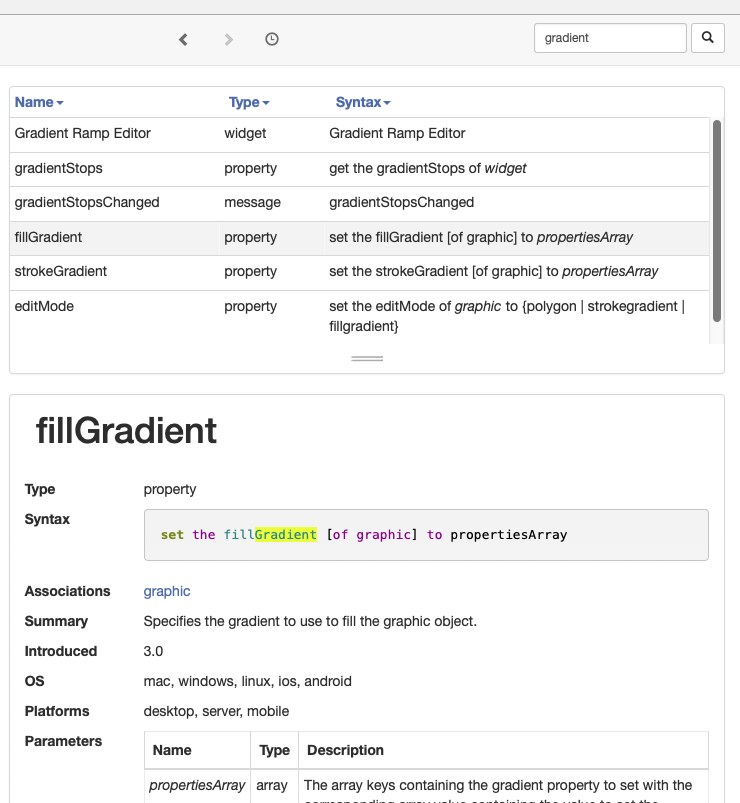The width and height of the screenshot is (740, 803).
Task: Select the gradientStops property entry
Action: tap(59, 168)
